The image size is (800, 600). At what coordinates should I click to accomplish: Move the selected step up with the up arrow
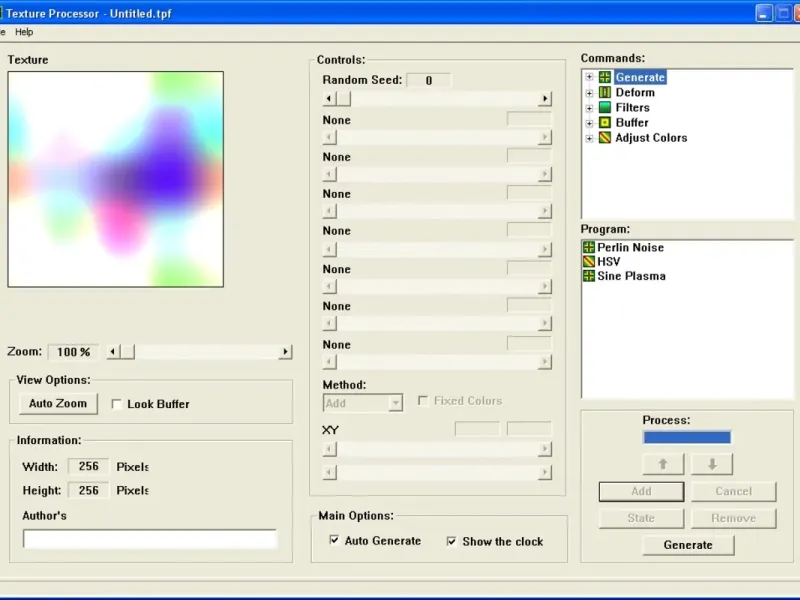point(663,464)
